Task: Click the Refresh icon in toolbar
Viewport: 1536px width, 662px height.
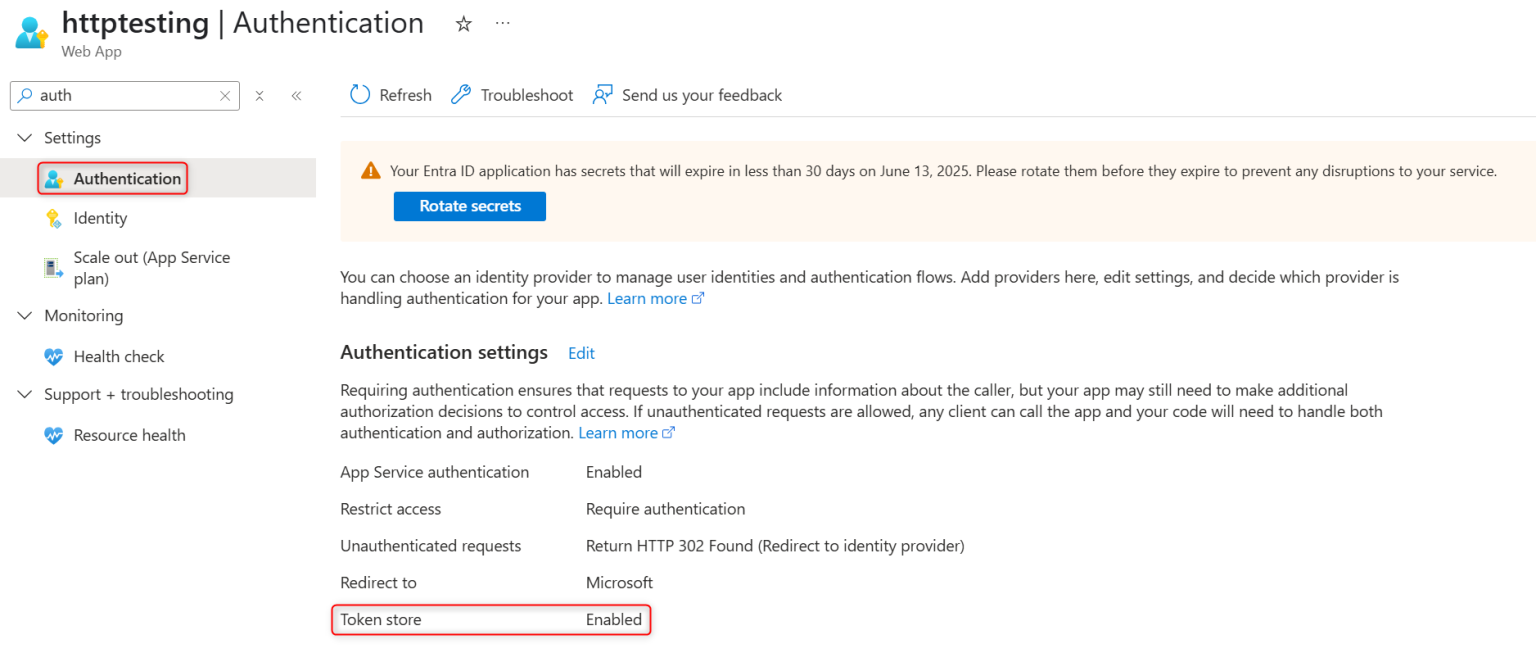Action: 360,95
